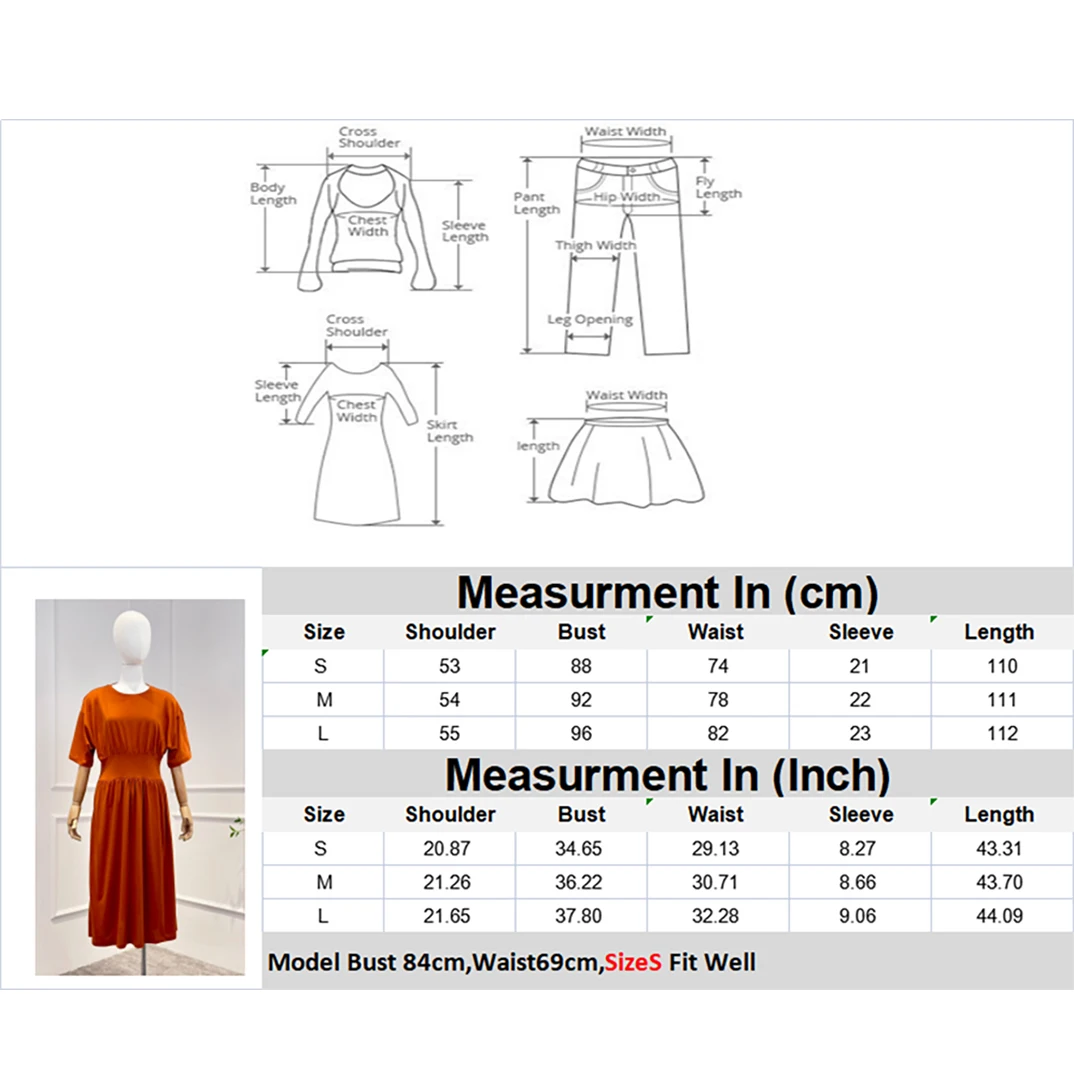
Task: Click the dress outline measurement diagram
Action: [364, 421]
